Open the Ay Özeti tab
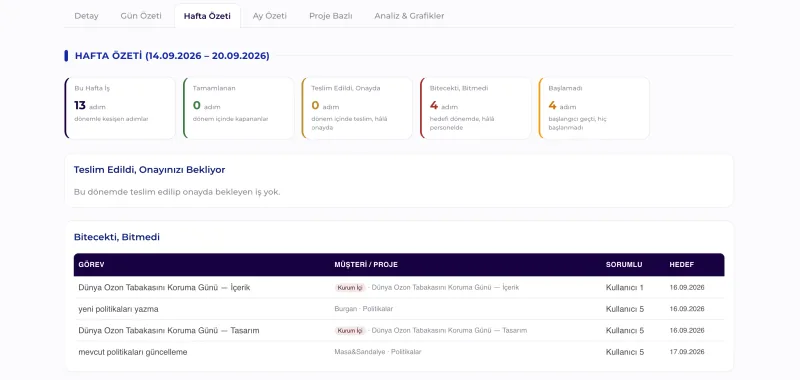Image resolution: width=800 pixels, height=380 pixels. (269, 16)
